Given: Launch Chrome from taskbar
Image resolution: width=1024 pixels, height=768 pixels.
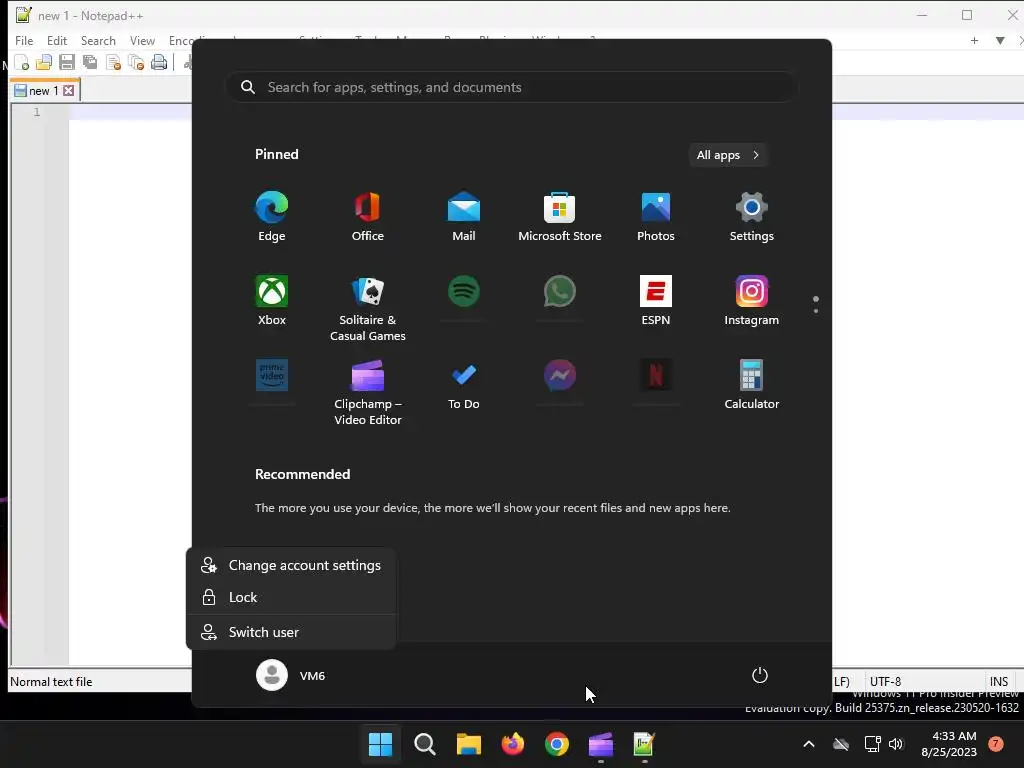Looking at the screenshot, I should click(556, 744).
